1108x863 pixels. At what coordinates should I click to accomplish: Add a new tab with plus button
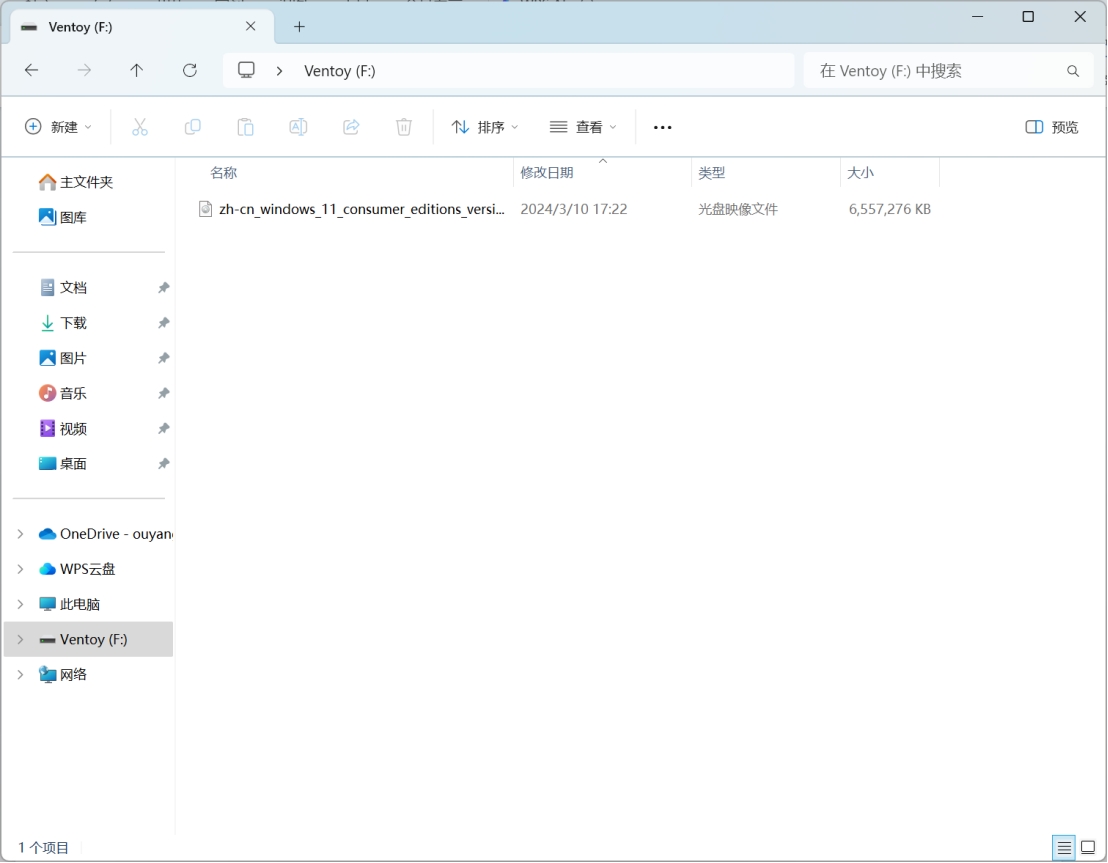point(299,27)
